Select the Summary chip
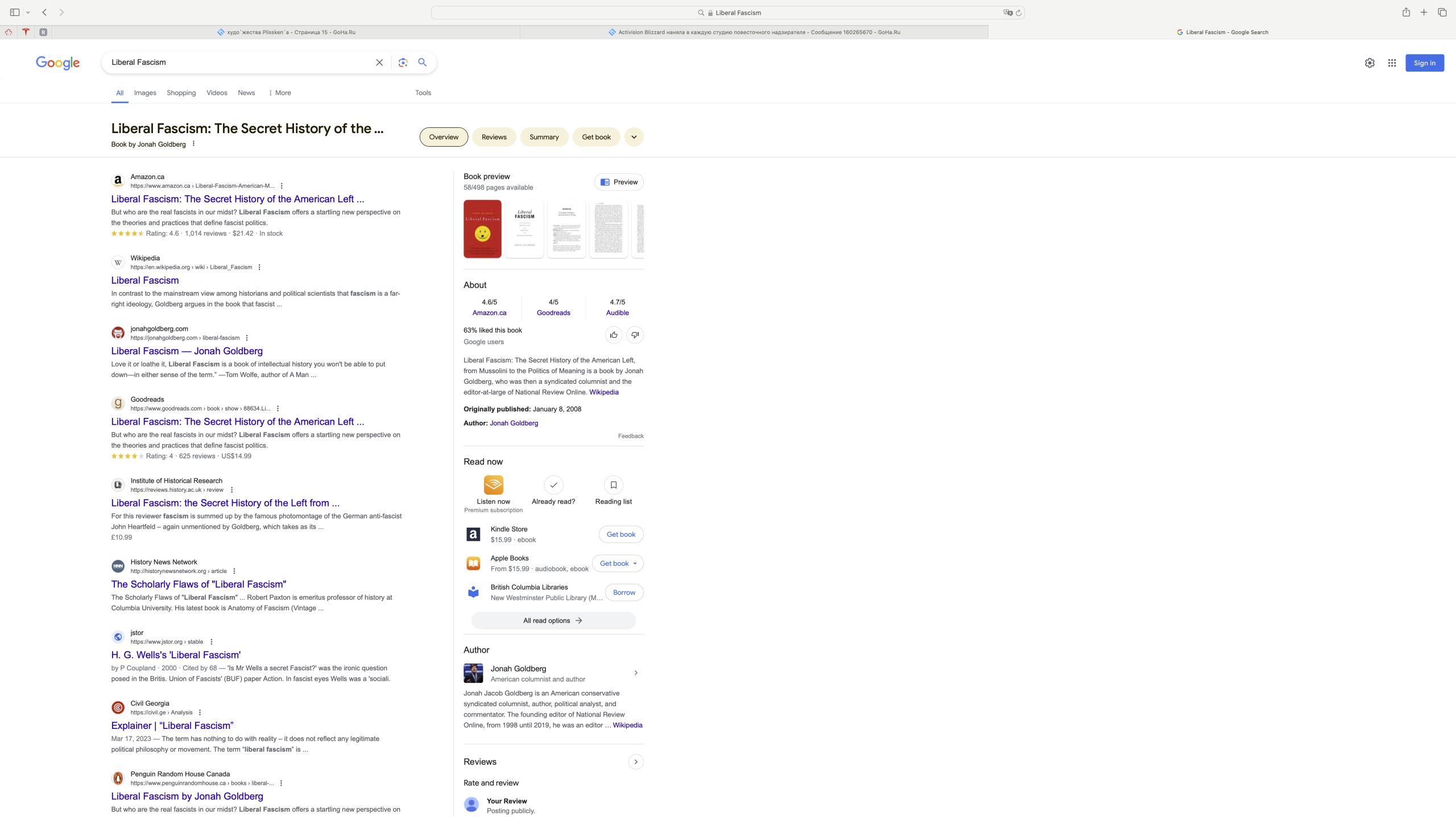This screenshot has height=817, width=1456. (x=544, y=137)
